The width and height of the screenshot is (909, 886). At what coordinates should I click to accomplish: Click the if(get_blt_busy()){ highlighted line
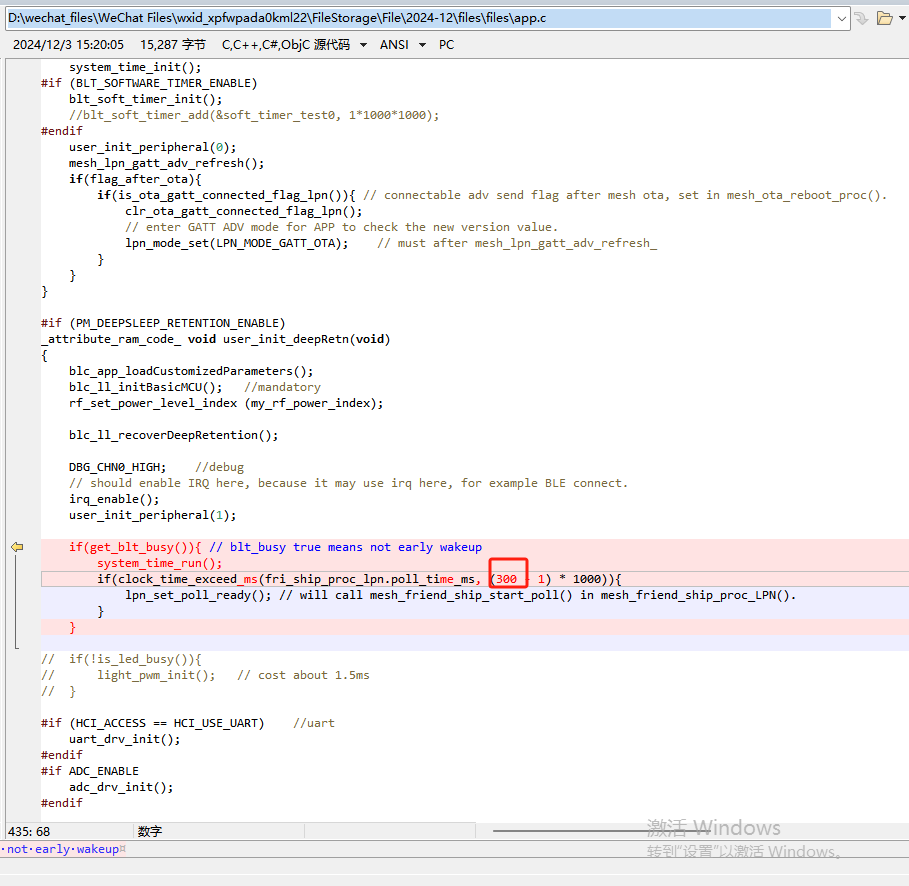click(275, 547)
